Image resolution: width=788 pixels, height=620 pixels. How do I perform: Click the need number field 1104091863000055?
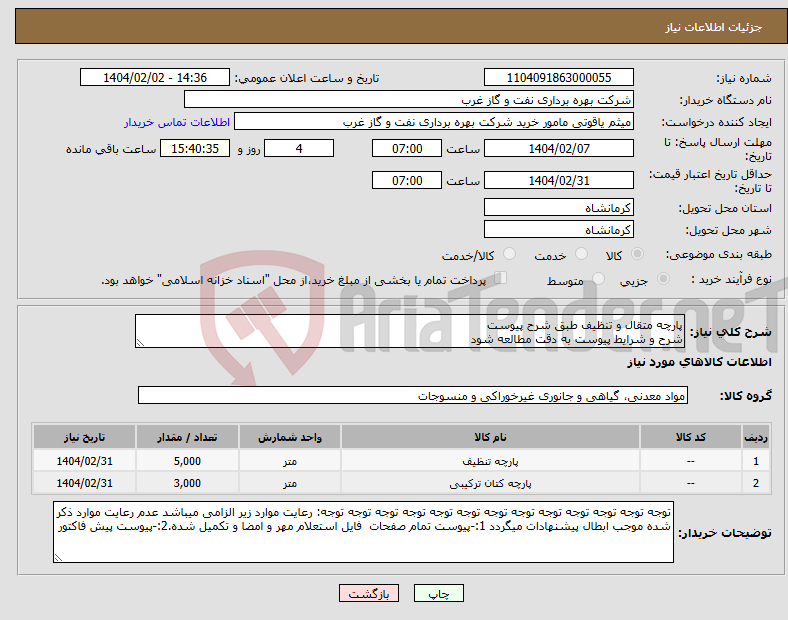(558, 77)
